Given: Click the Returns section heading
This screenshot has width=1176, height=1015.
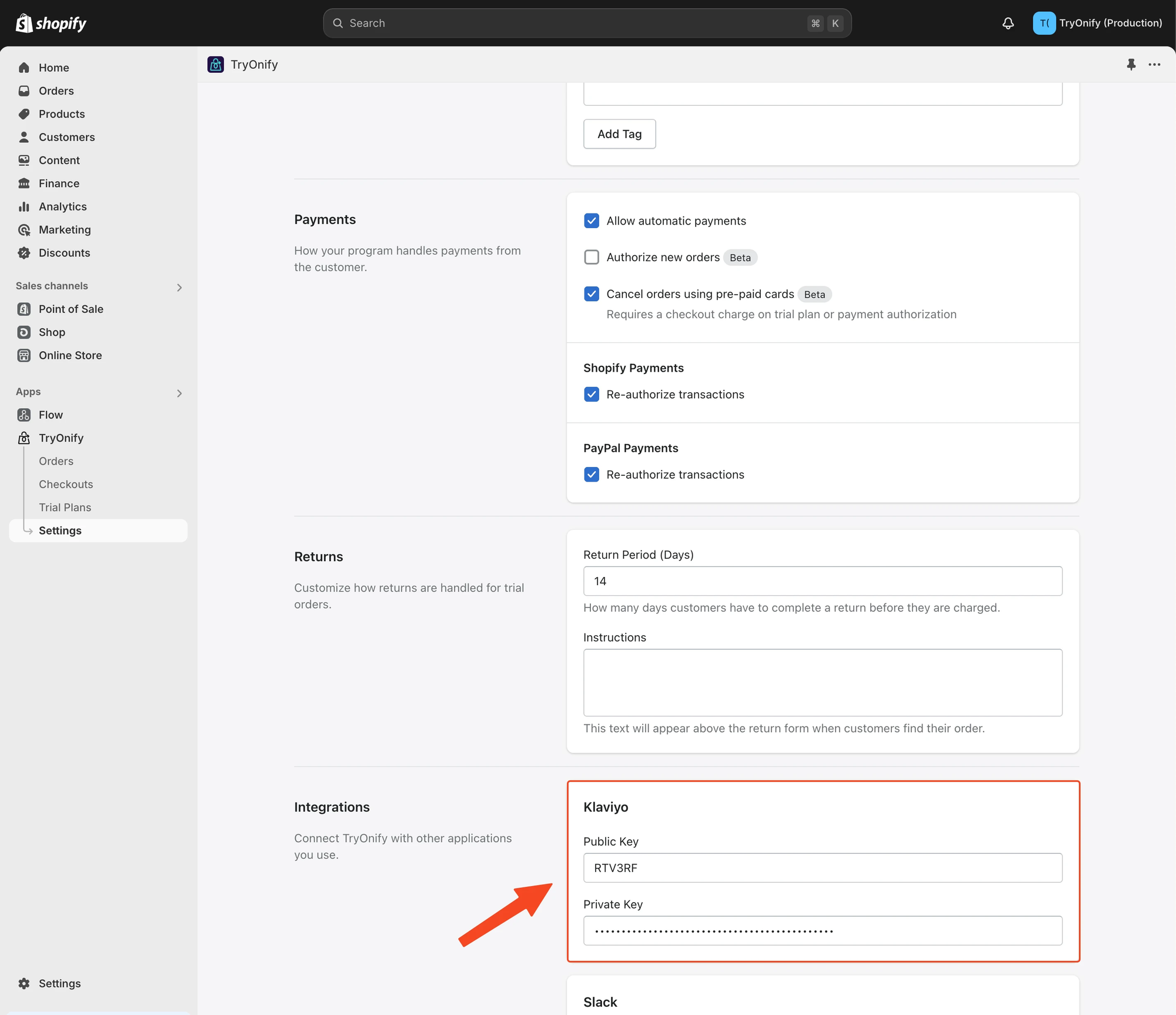Looking at the screenshot, I should [x=318, y=556].
